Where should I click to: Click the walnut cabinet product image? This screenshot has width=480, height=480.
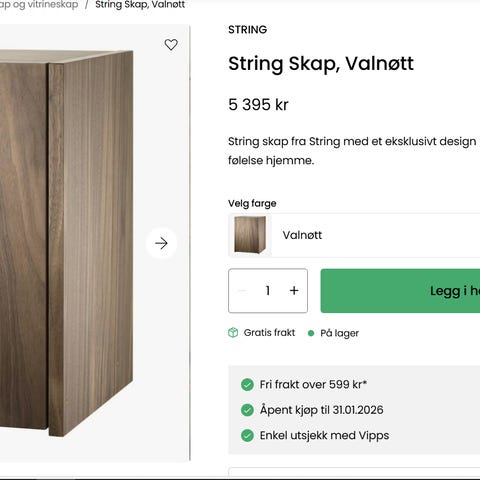[x=67, y=243]
